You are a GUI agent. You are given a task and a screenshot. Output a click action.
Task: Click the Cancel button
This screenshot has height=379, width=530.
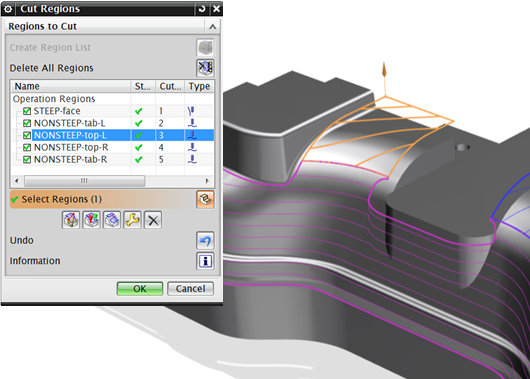(190, 289)
